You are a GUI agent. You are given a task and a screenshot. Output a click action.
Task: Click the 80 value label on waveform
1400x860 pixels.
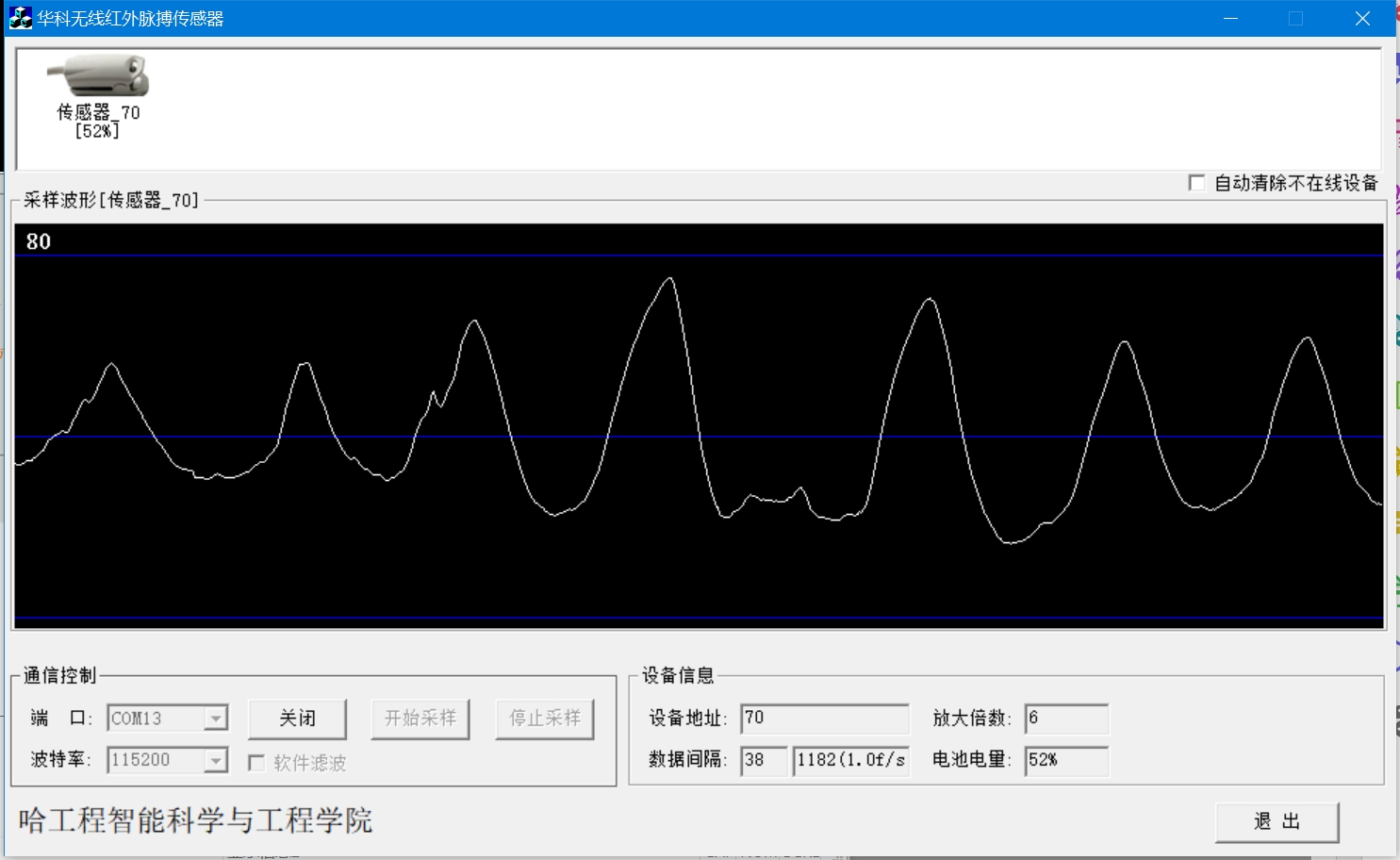pyautogui.click(x=39, y=241)
